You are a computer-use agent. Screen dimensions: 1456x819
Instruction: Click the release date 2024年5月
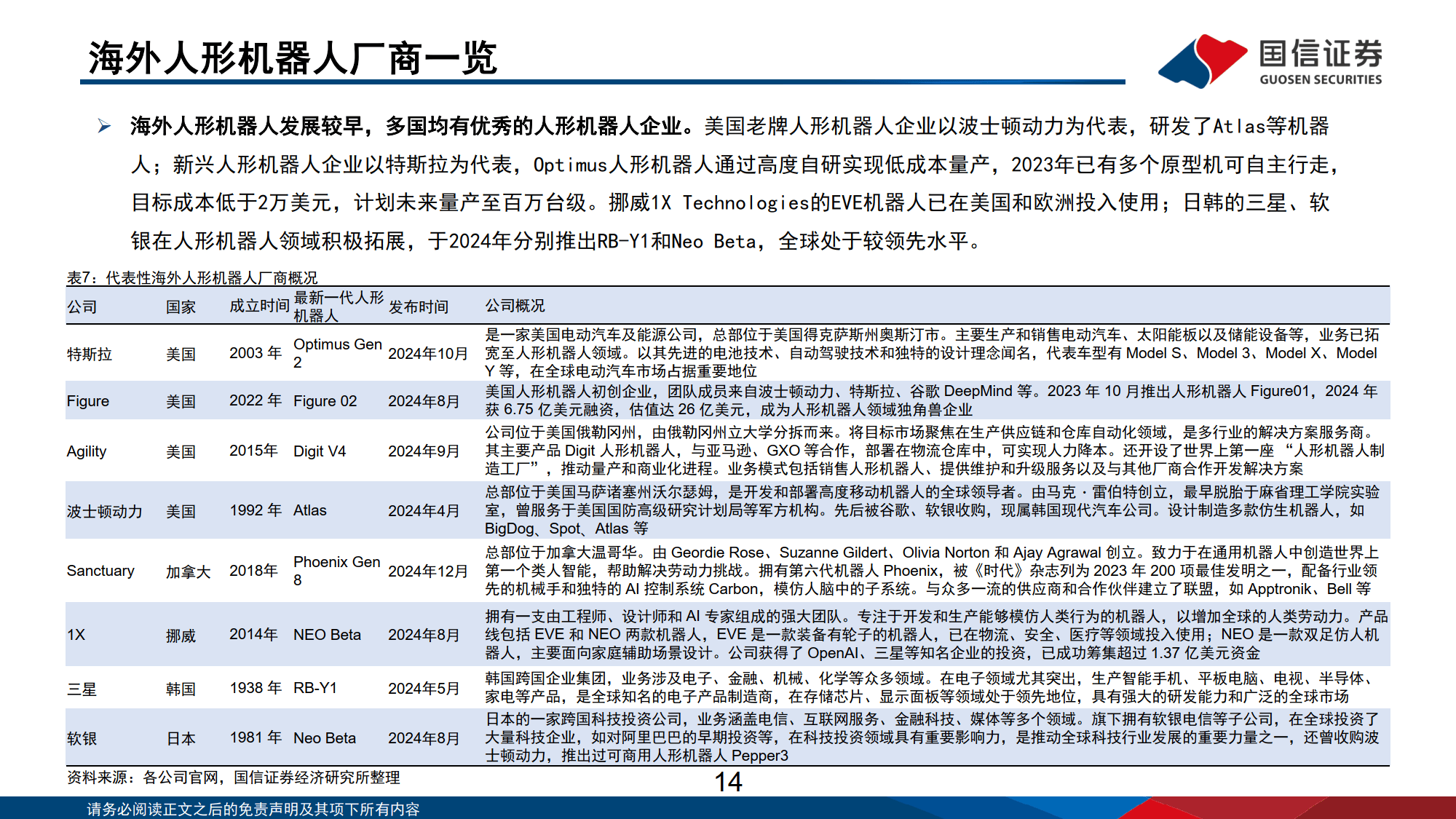pos(424,689)
